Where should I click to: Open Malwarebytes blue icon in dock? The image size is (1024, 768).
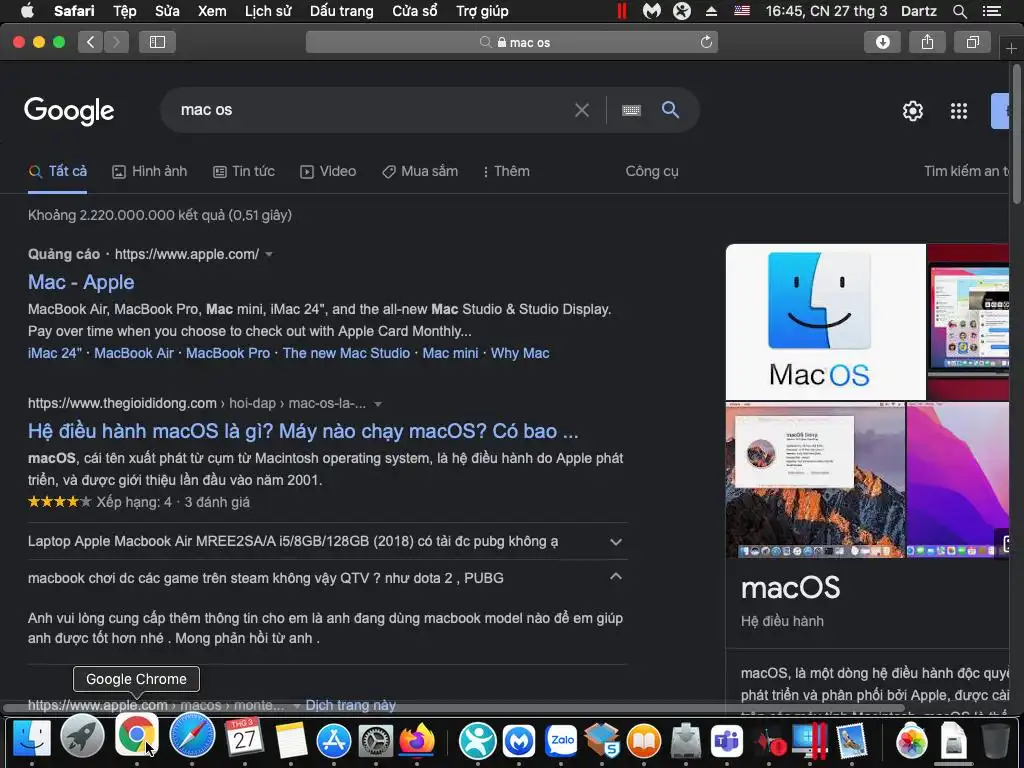[519, 742]
